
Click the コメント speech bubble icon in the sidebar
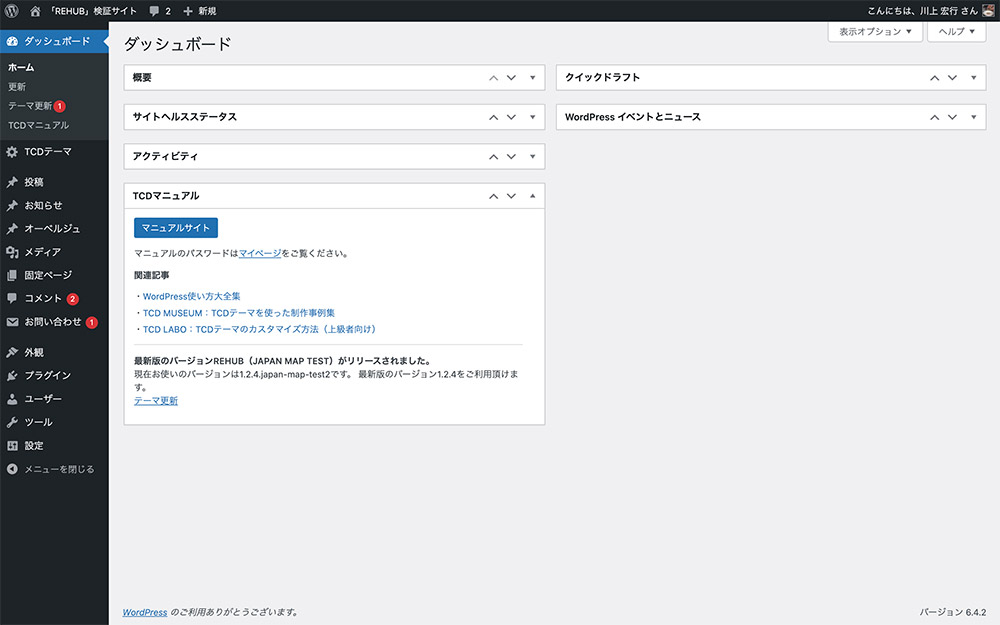click(x=12, y=298)
